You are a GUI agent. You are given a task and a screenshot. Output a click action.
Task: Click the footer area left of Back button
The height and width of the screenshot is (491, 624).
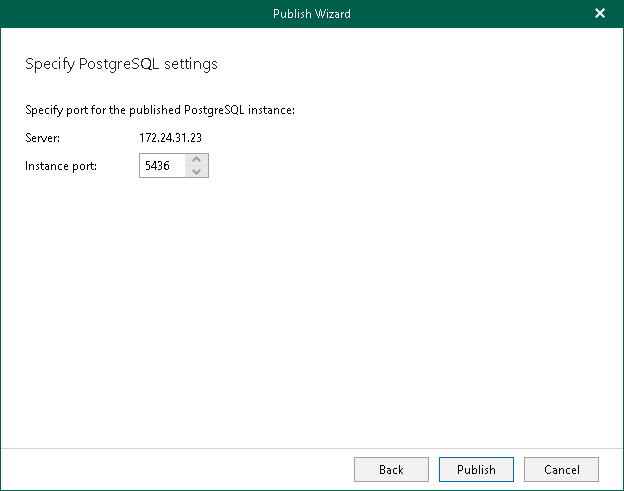[x=180, y=469]
